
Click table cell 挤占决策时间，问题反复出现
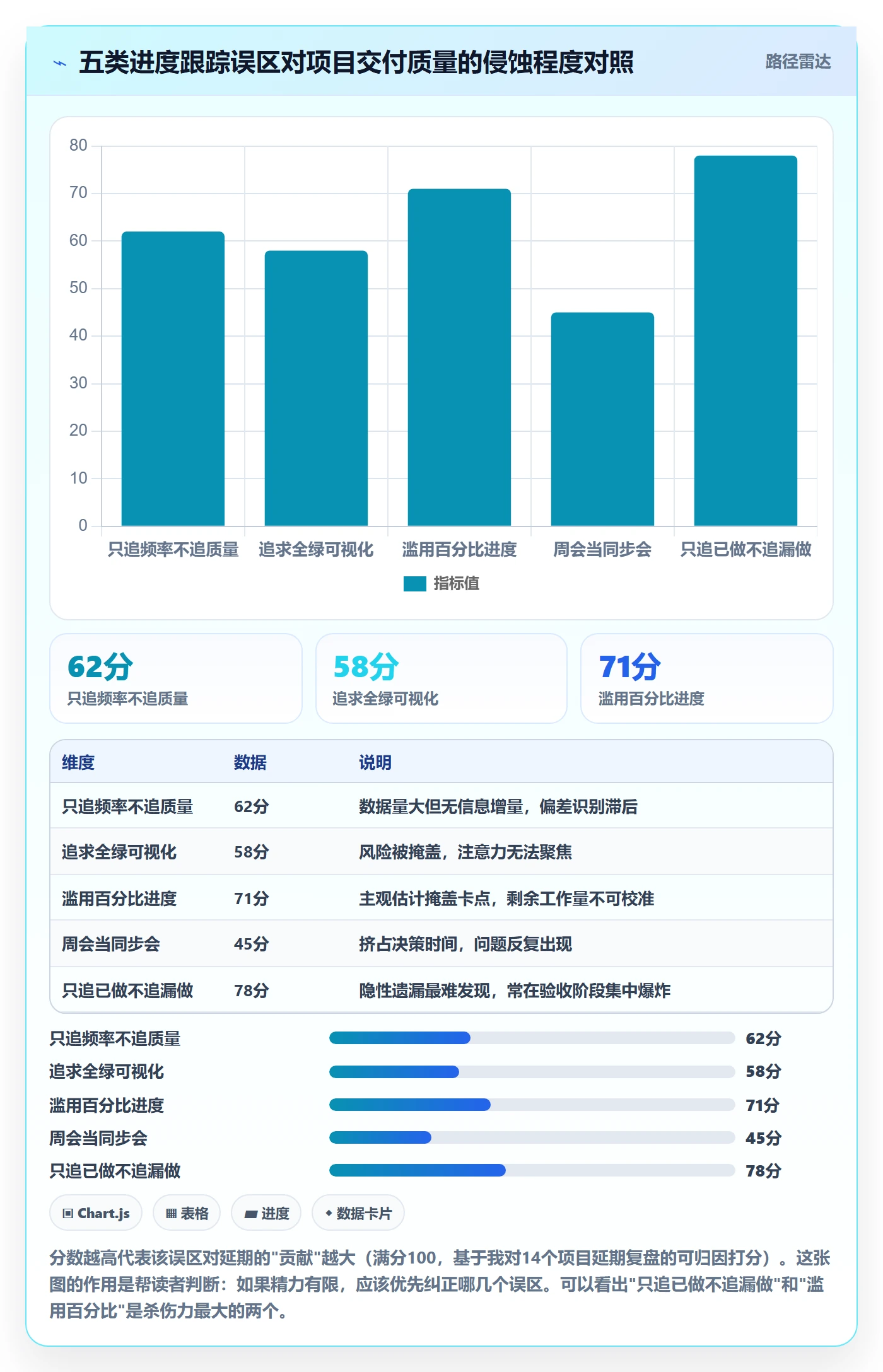465,944
